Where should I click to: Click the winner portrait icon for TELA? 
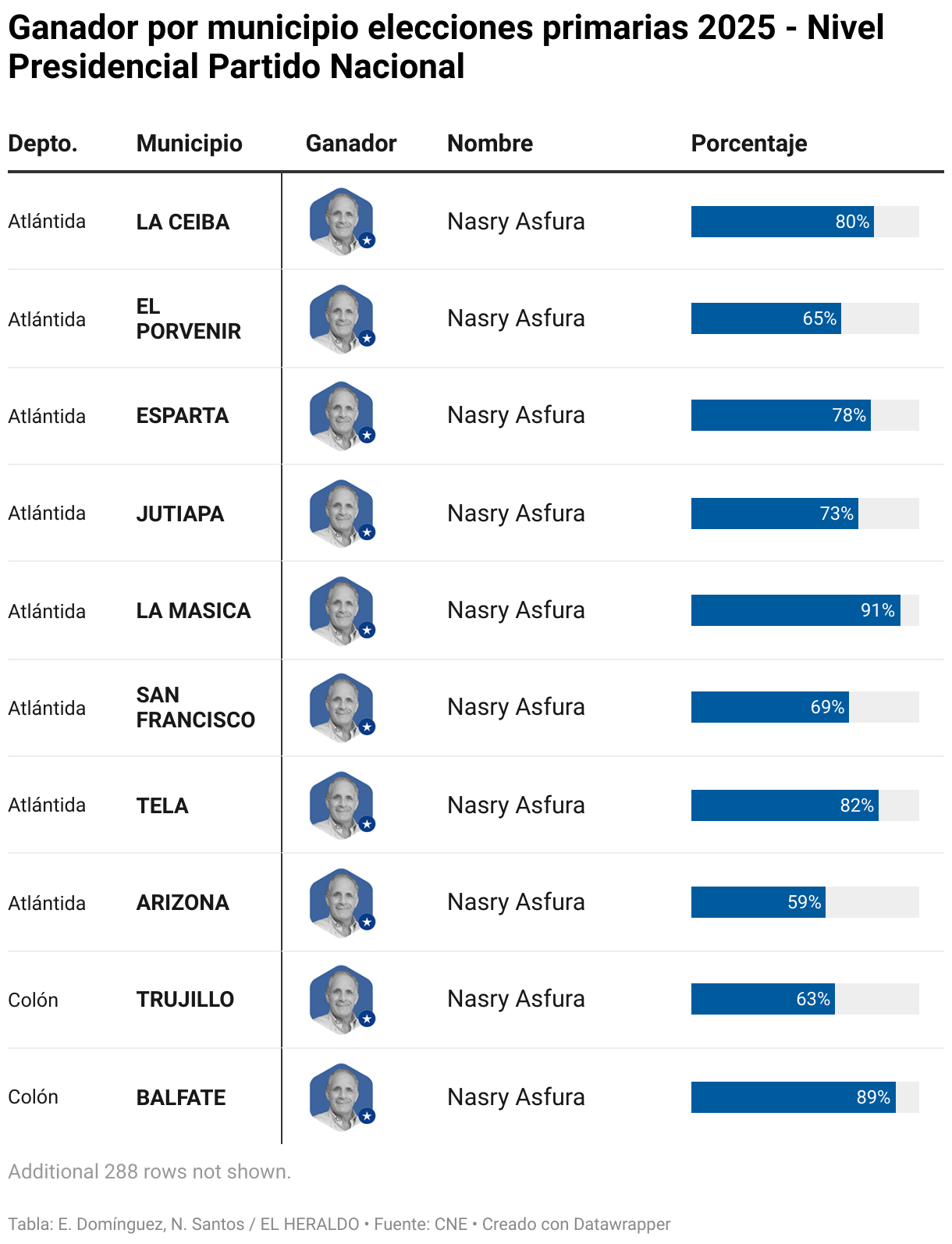point(342,805)
